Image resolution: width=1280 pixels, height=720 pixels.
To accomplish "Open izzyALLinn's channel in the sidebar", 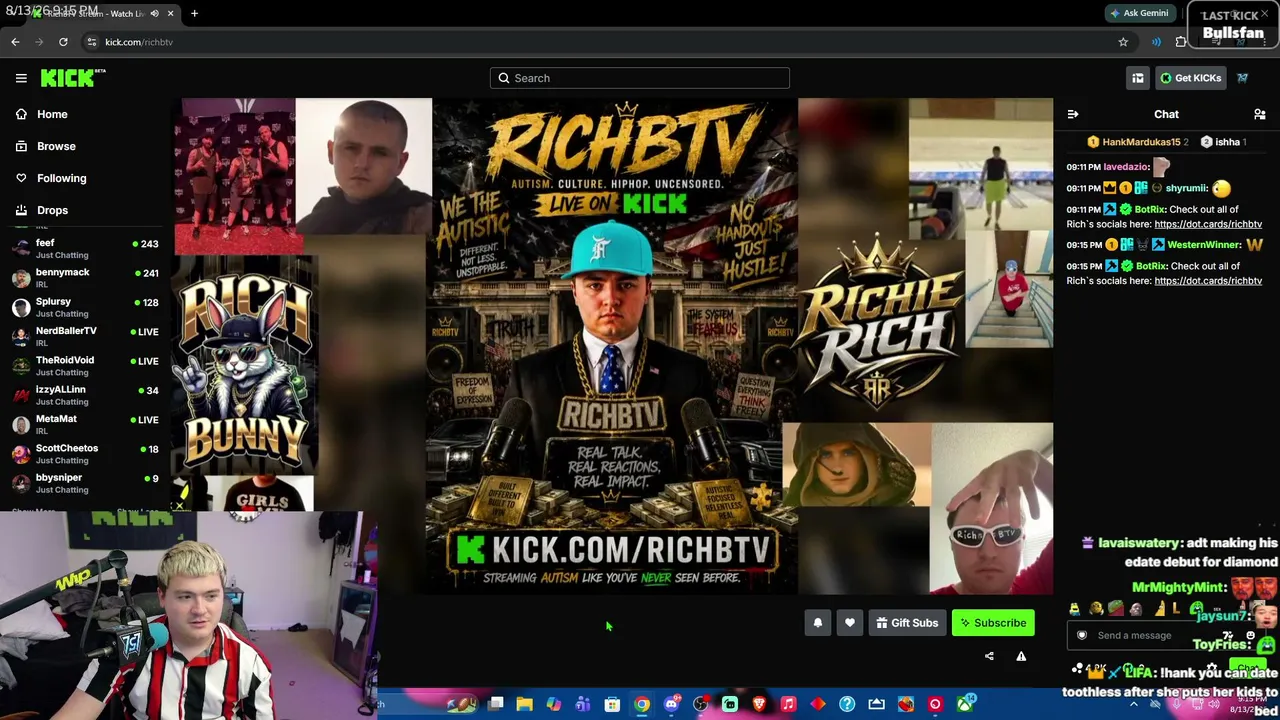I will point(86,395).
